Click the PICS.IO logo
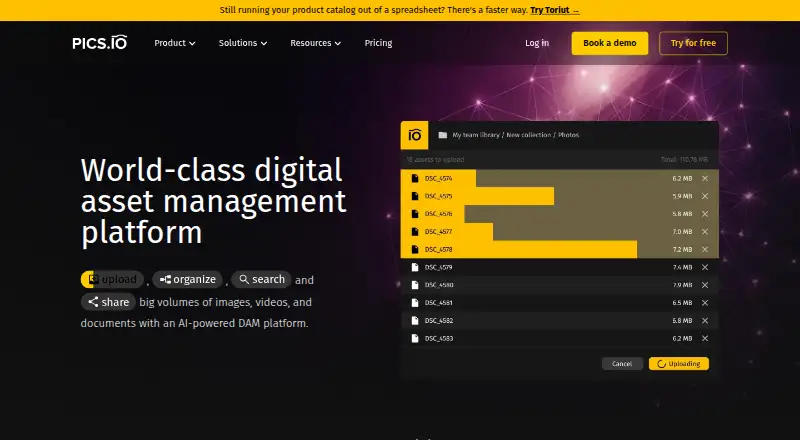Screen dimensions: 800x440 pyautogui.click(x=99, y=43)
